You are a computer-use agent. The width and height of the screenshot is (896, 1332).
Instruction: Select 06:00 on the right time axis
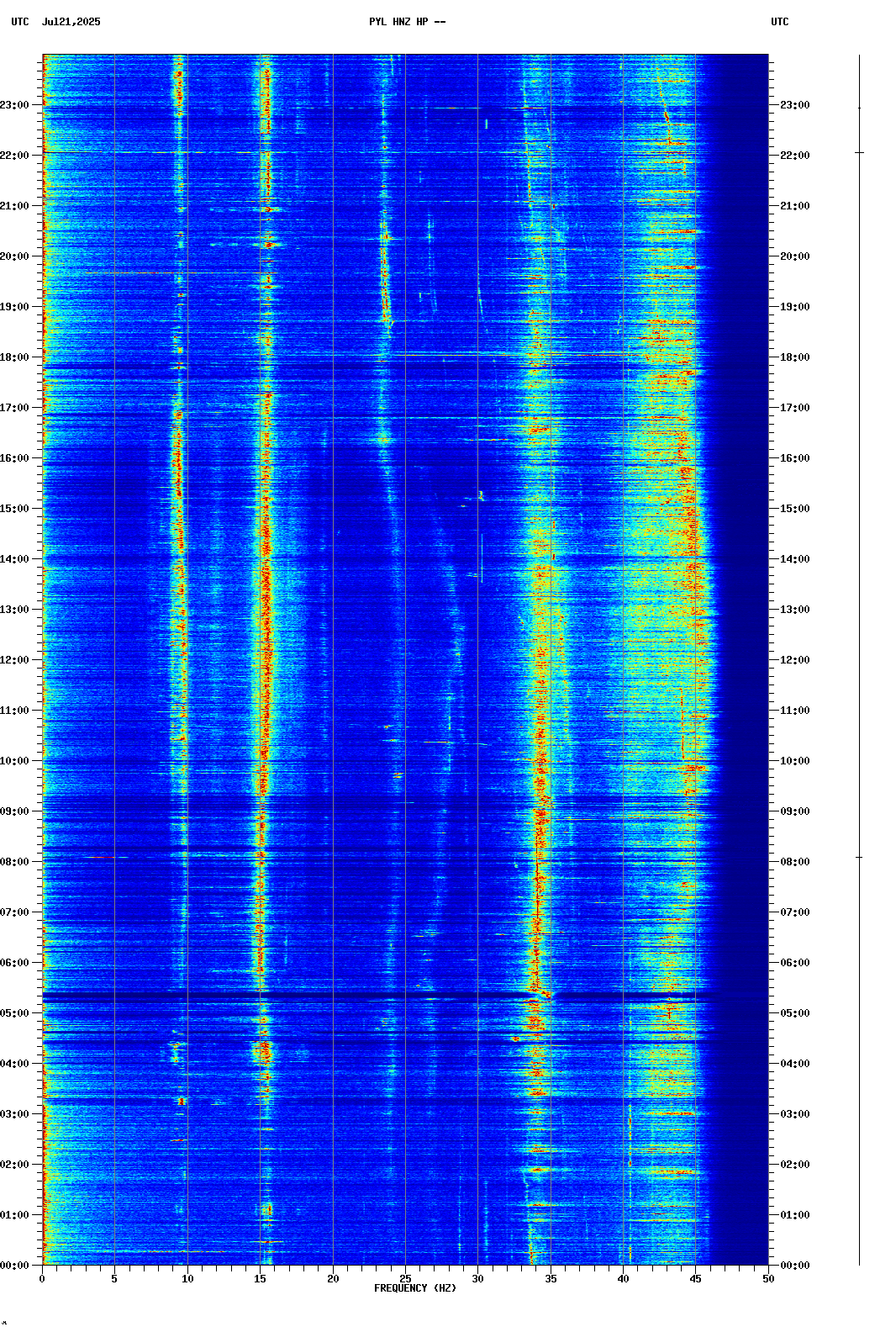tap(795, 963)
